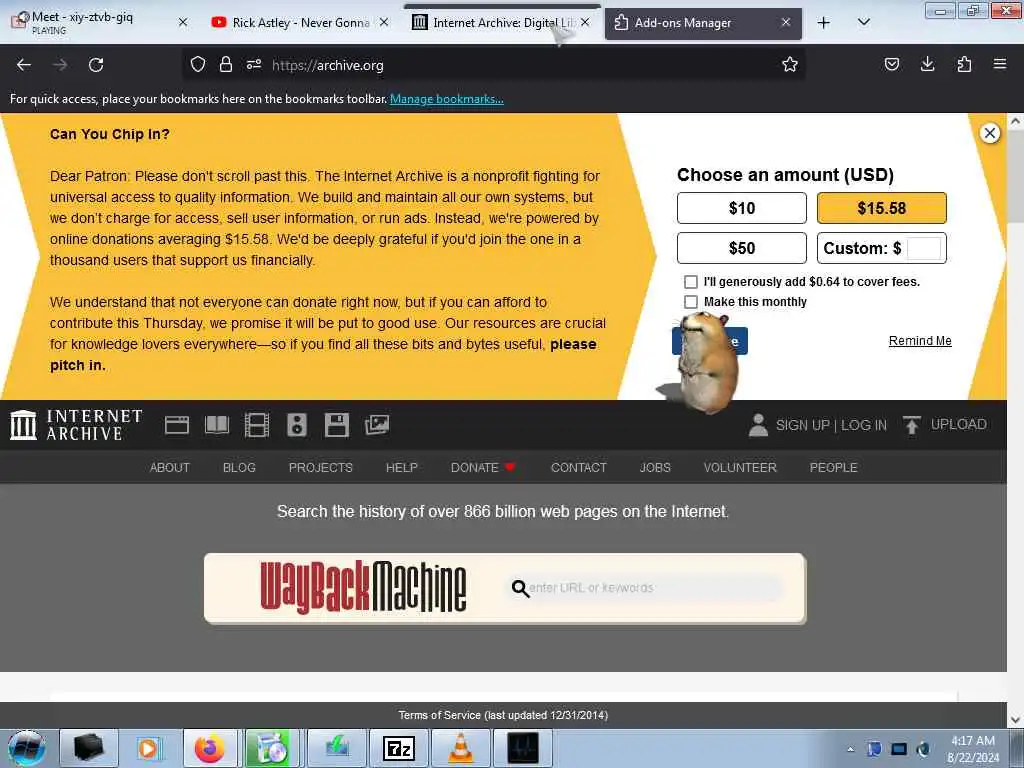Viewport: 1024px width, 768px height.
Task: Click the user avatar icon
Action: coord(758,425)
